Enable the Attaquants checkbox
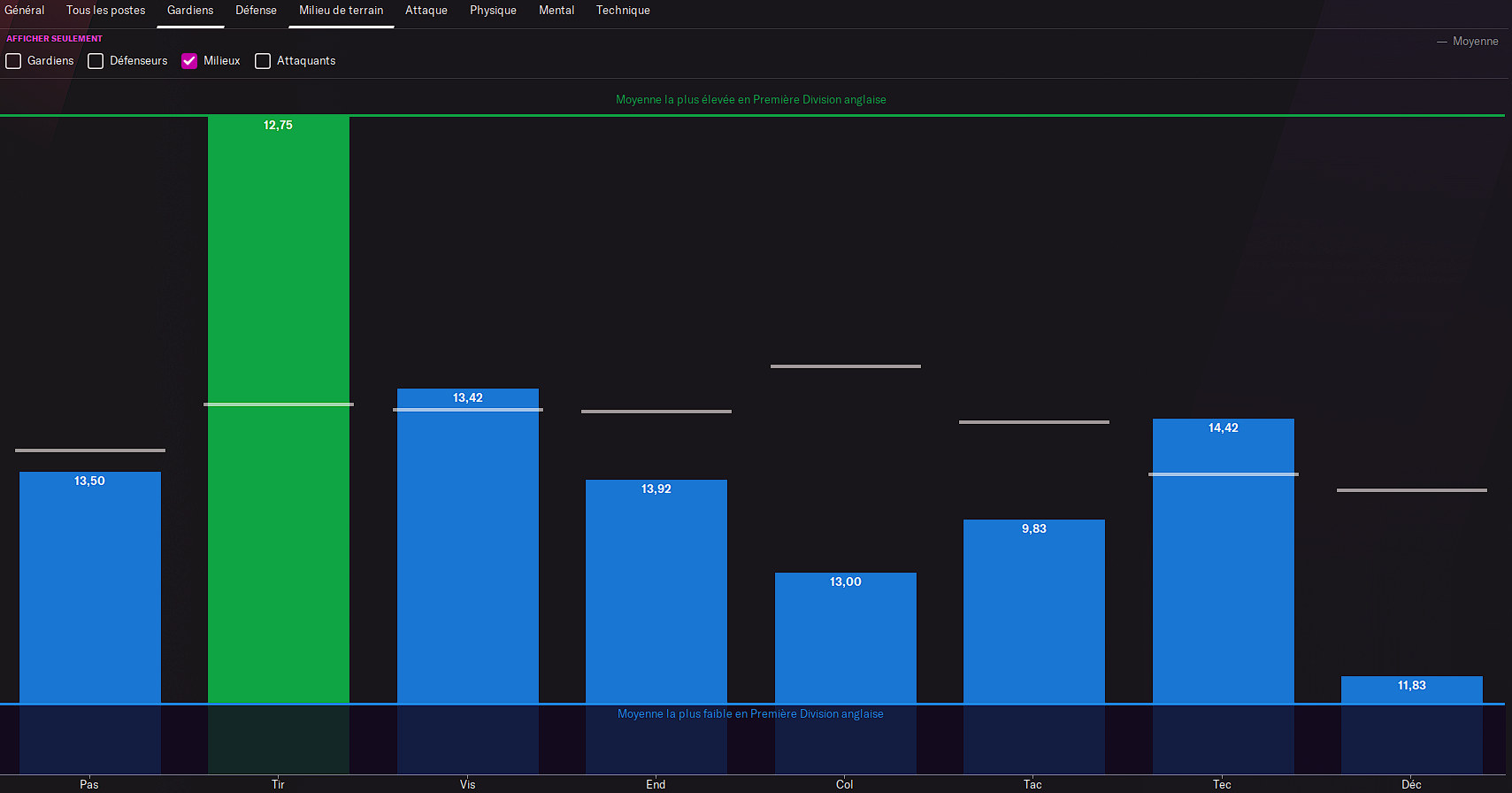The width and height of the screenshot is (1512, 793). click(x=263, y=61)
